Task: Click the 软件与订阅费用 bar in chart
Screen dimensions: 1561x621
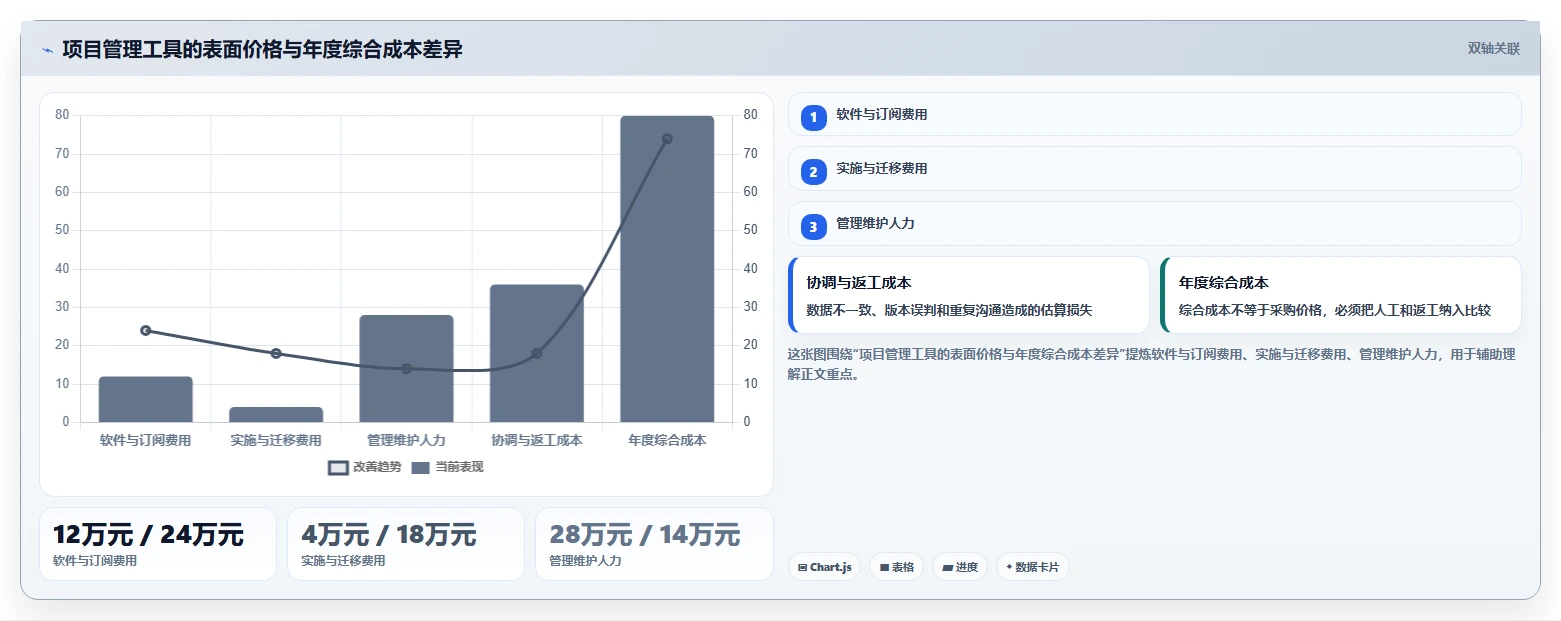Action: (145, 399)
